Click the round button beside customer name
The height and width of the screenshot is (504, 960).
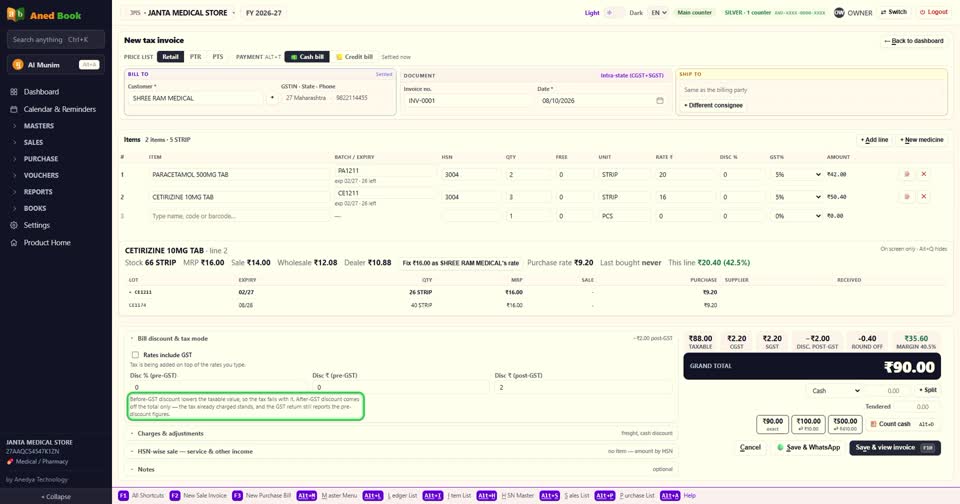(272, 98)
